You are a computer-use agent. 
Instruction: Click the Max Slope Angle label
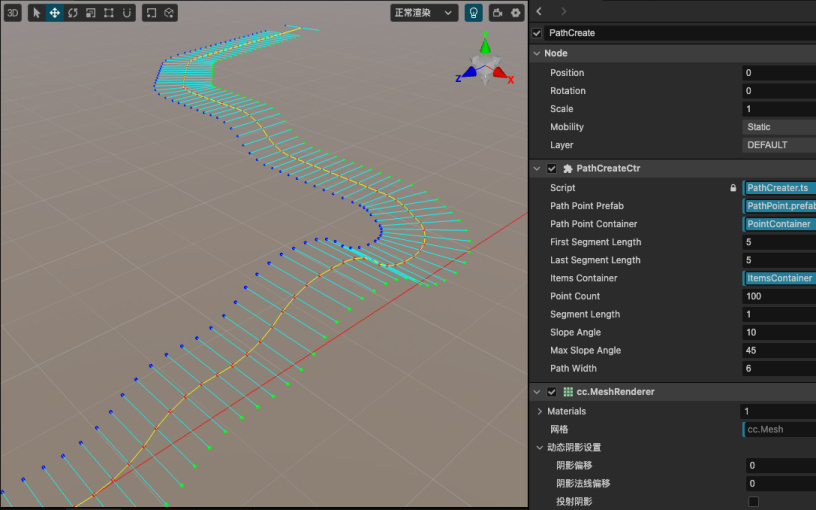tap(585, 350)
